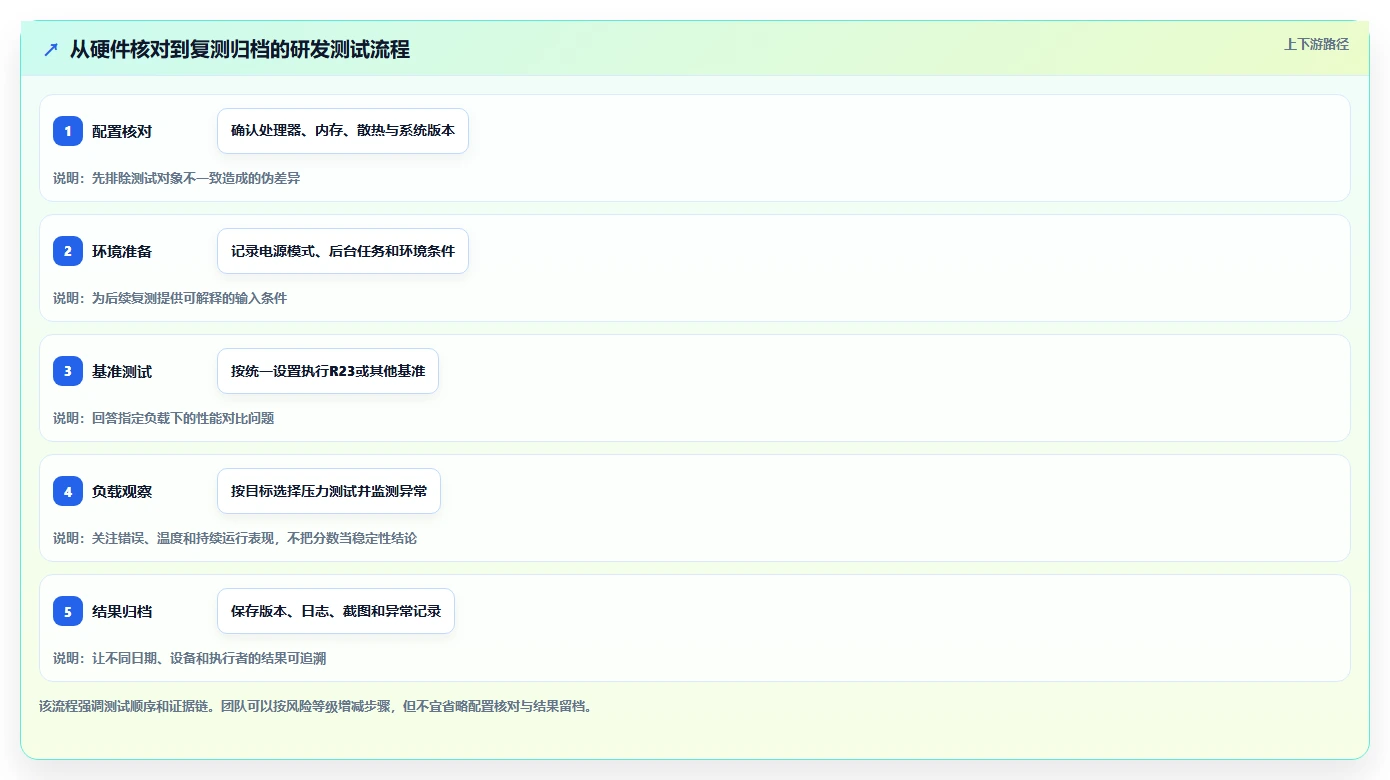Select the 按统一设置执行R23或其他基准 chip
Viewport: 1390px width, 780px height.
(x=328, y=371)
